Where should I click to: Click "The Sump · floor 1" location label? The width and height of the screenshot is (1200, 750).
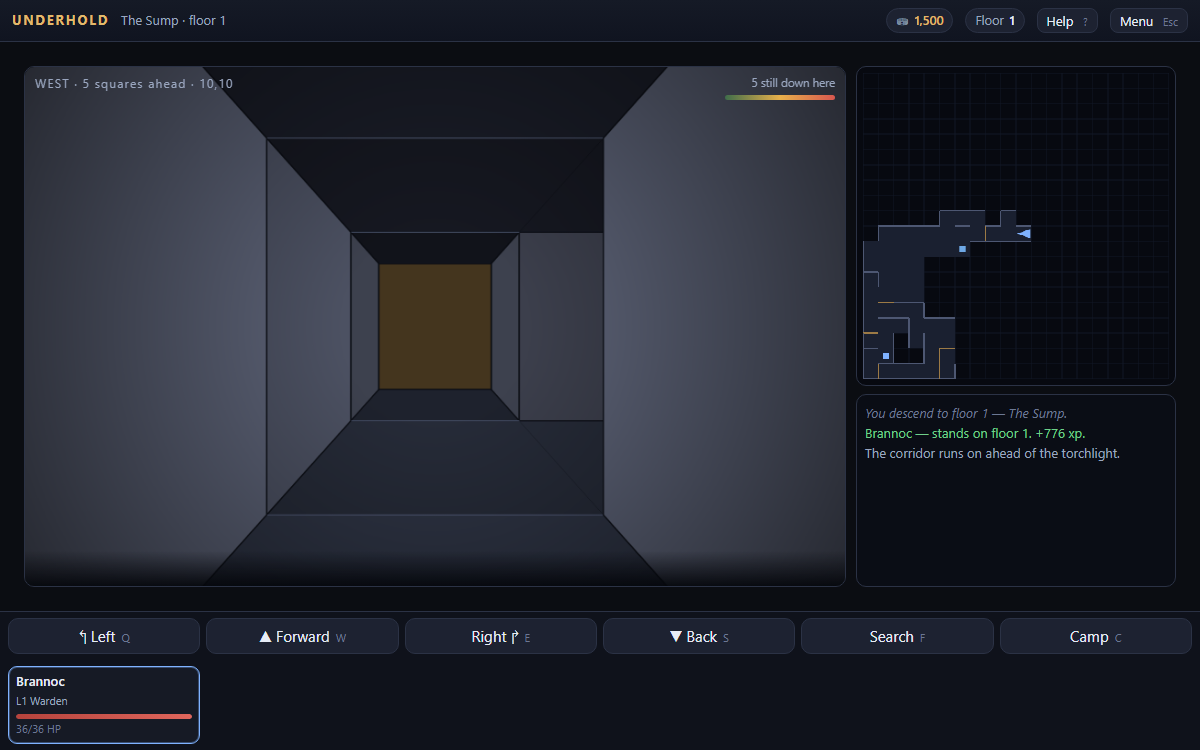tap(173, 20)
